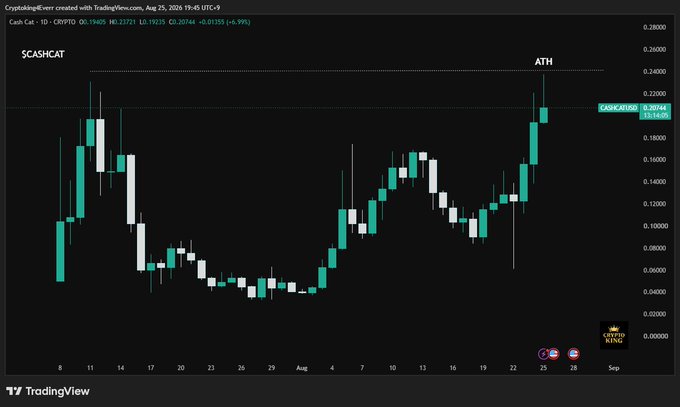Click date 14 on the time axis
The height and width of the screenshot is (407, 680).
click(121, 368)
